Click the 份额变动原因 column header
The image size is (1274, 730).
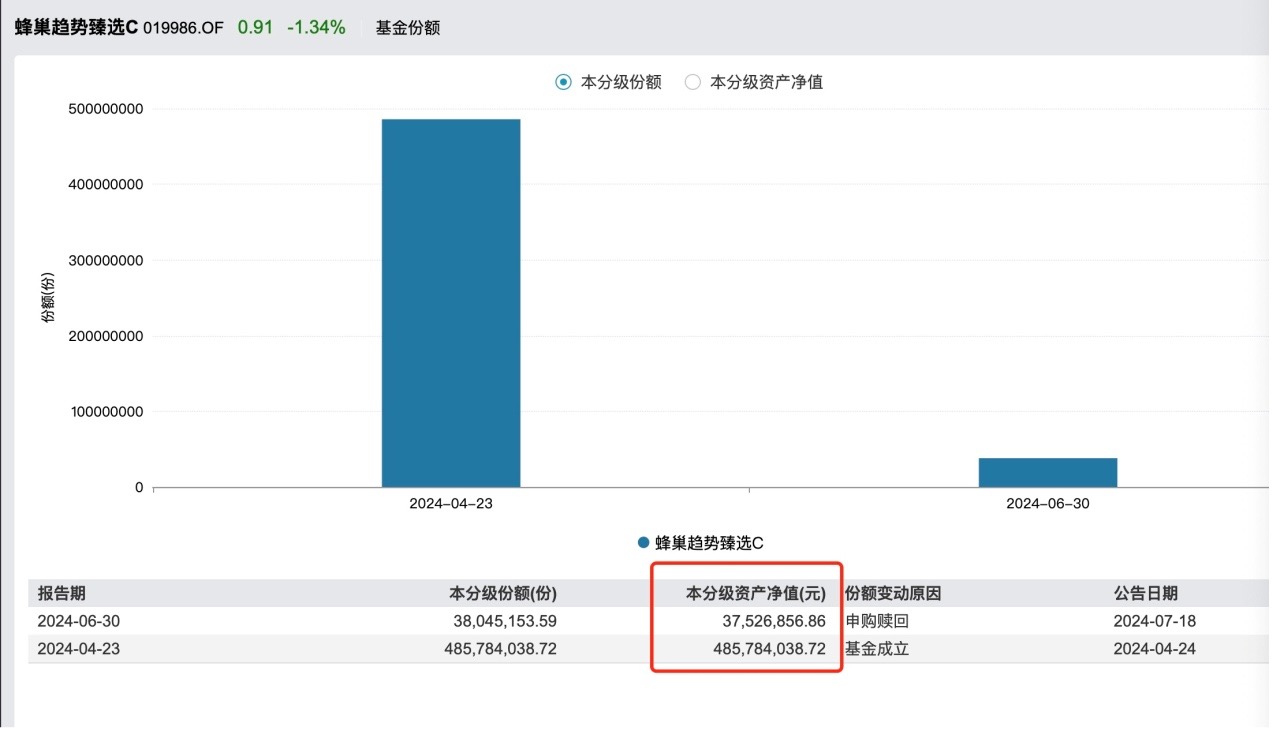click(893, 593)
